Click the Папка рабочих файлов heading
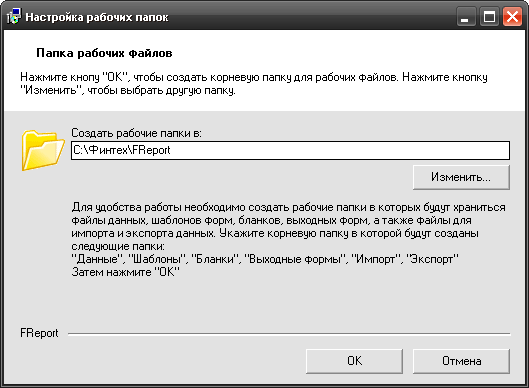This screenshot has height=388, width=529. tap(104, 53)
